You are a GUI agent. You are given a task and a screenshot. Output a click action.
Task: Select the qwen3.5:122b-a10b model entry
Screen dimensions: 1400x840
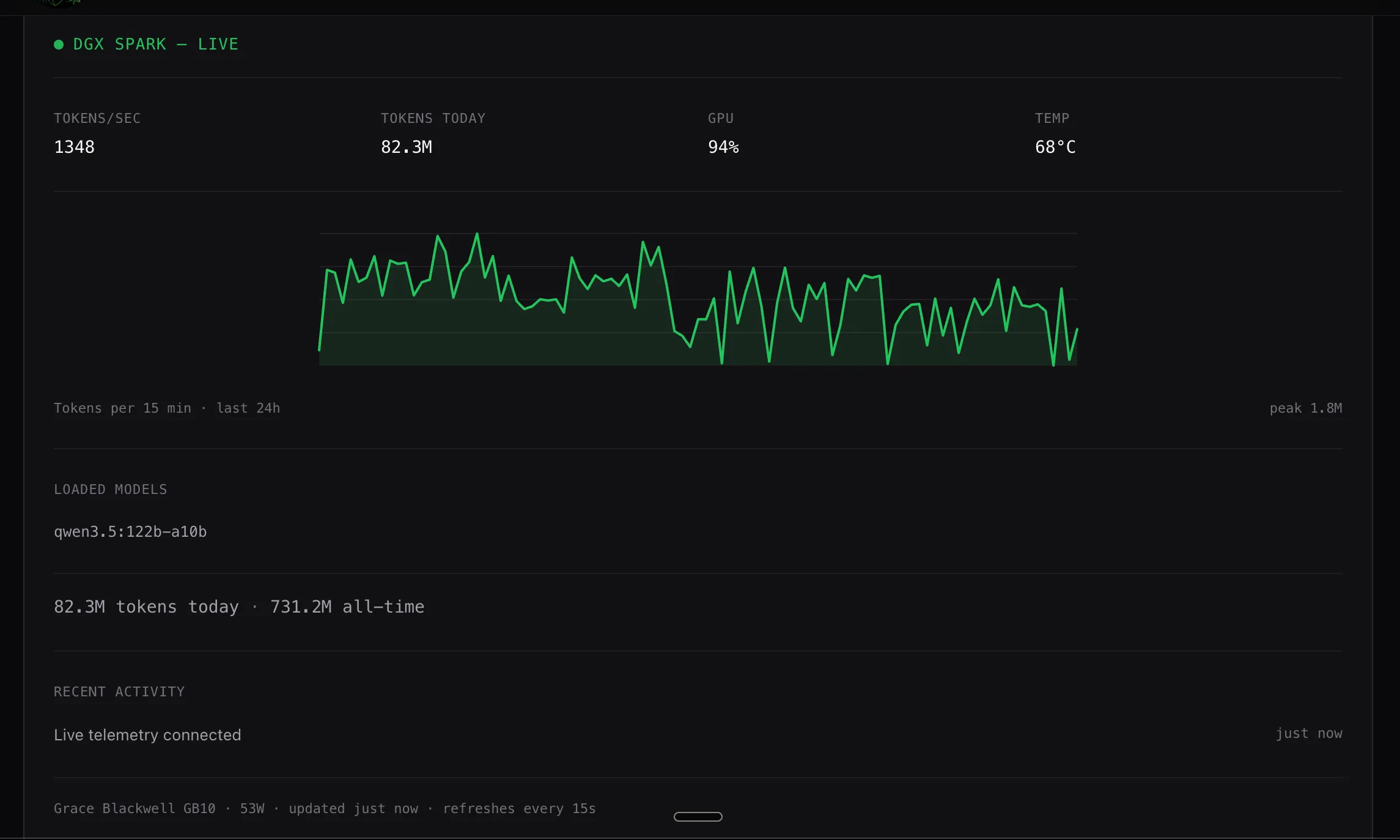point(130,532)
